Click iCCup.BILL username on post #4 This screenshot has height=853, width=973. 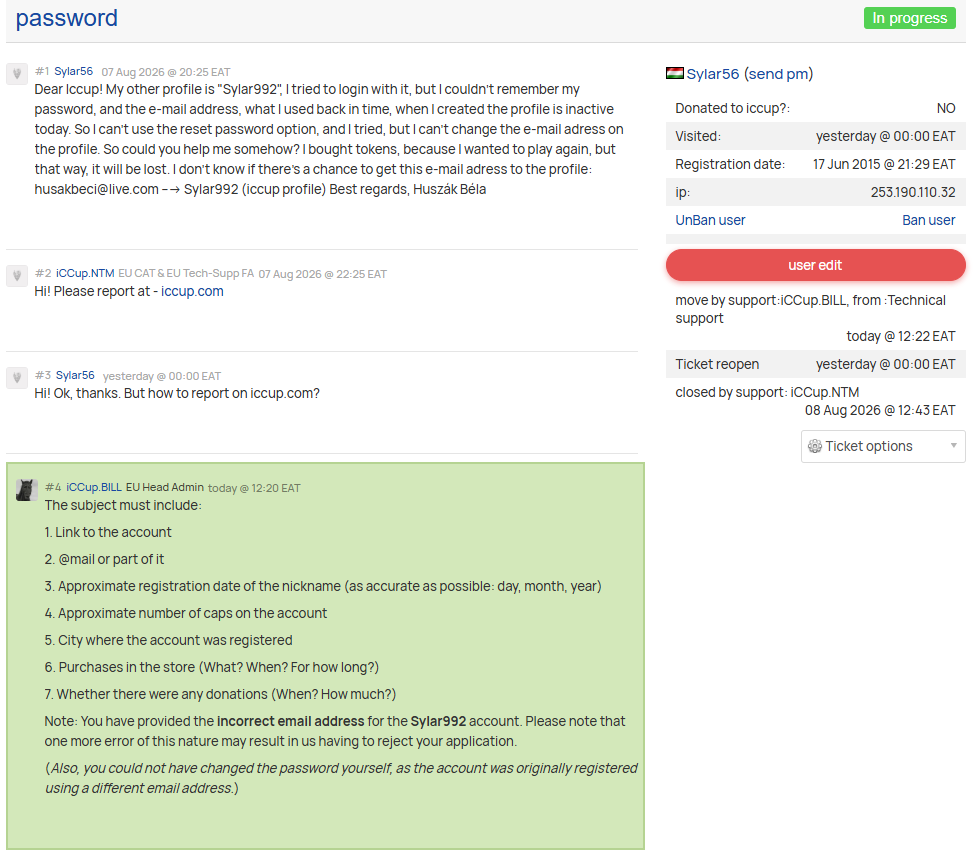[94, 487]
